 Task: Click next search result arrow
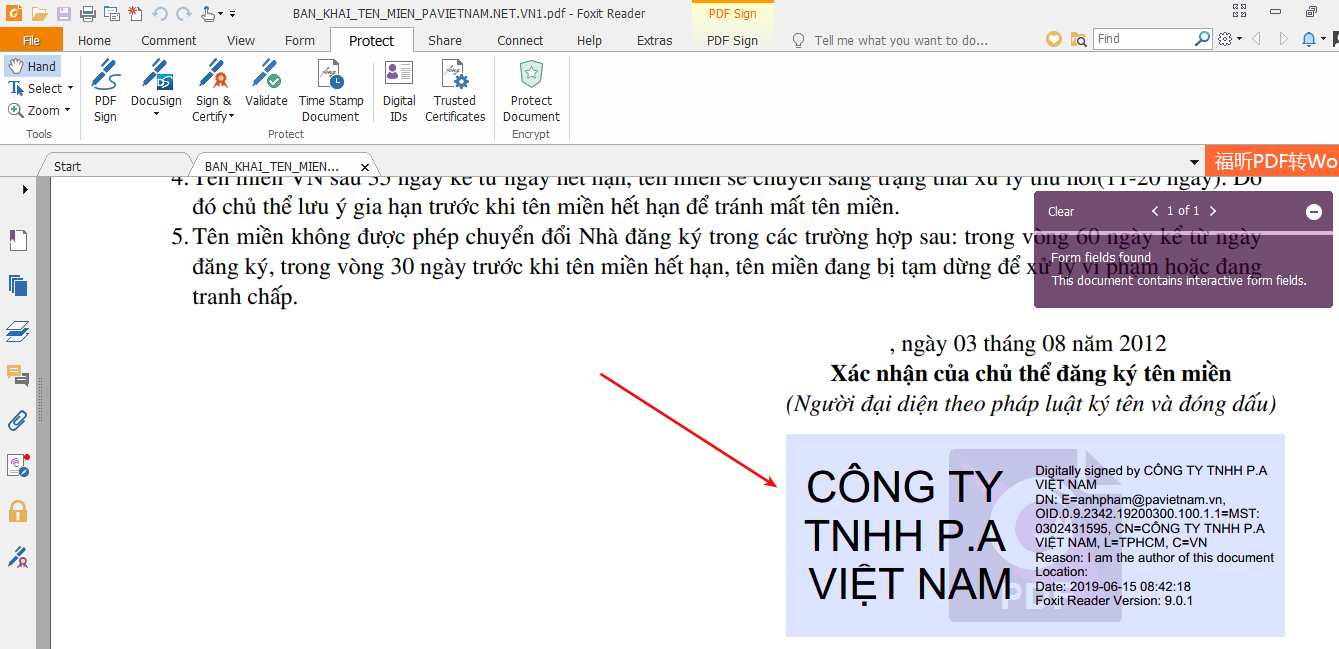pyautogui.click(x=1283, y=39)
